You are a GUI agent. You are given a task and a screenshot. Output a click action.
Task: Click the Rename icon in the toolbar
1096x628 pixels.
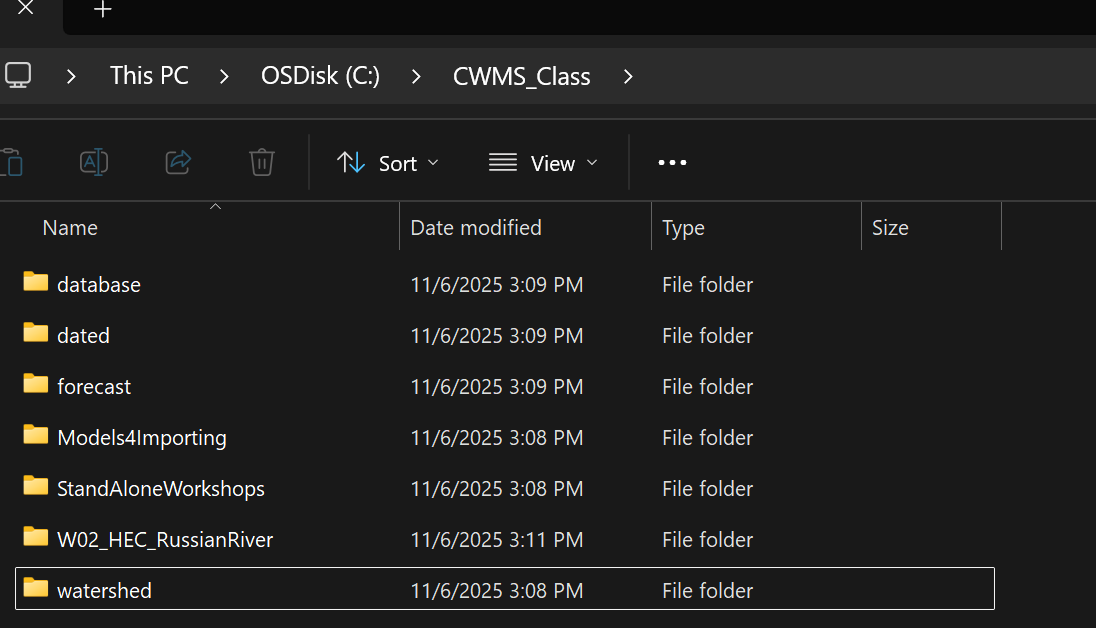tap(94, 162)
